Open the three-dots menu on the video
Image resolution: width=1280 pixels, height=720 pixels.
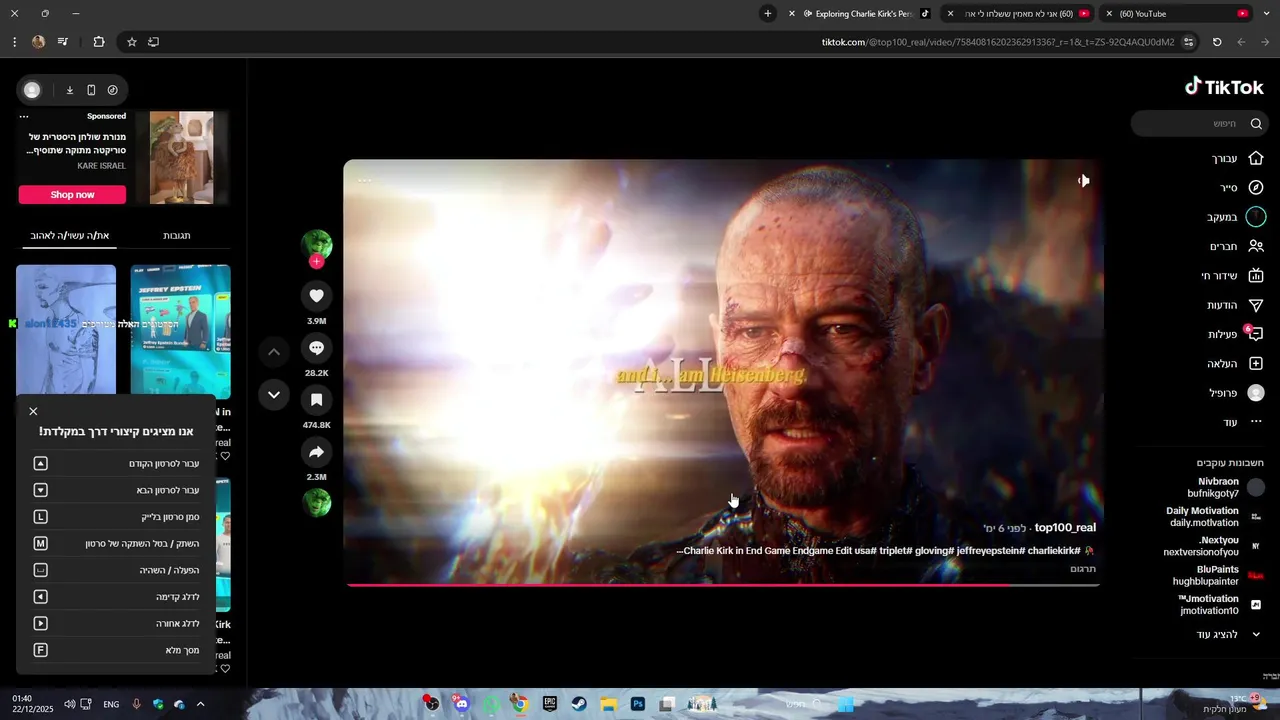click(365, 181)
